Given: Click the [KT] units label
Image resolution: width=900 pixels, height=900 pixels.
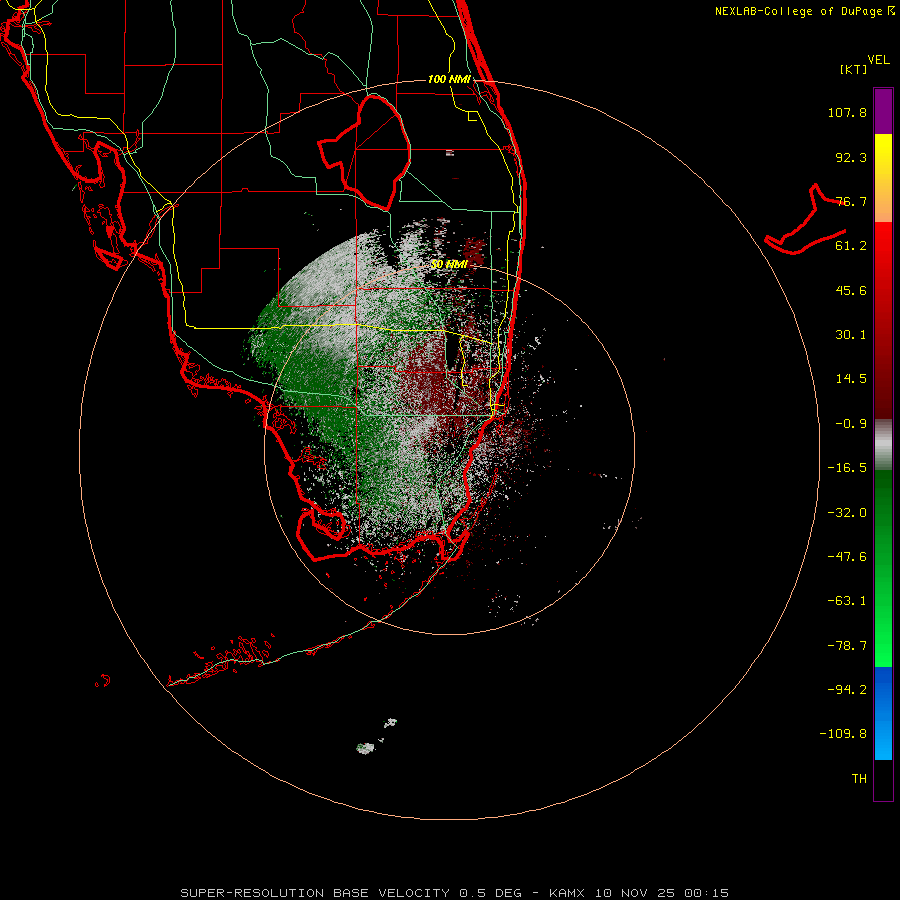Looking at the screenshot, I should 854,69.
